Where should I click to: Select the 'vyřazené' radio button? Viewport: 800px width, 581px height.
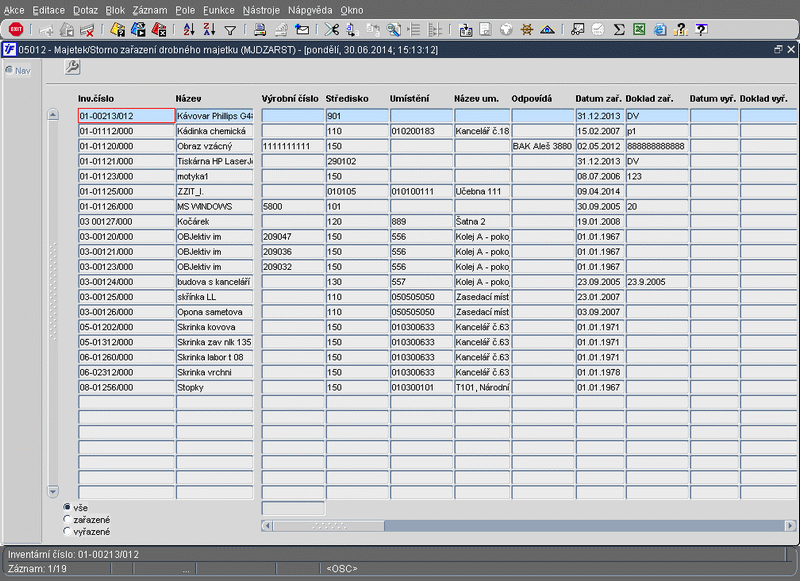[67, 531]
